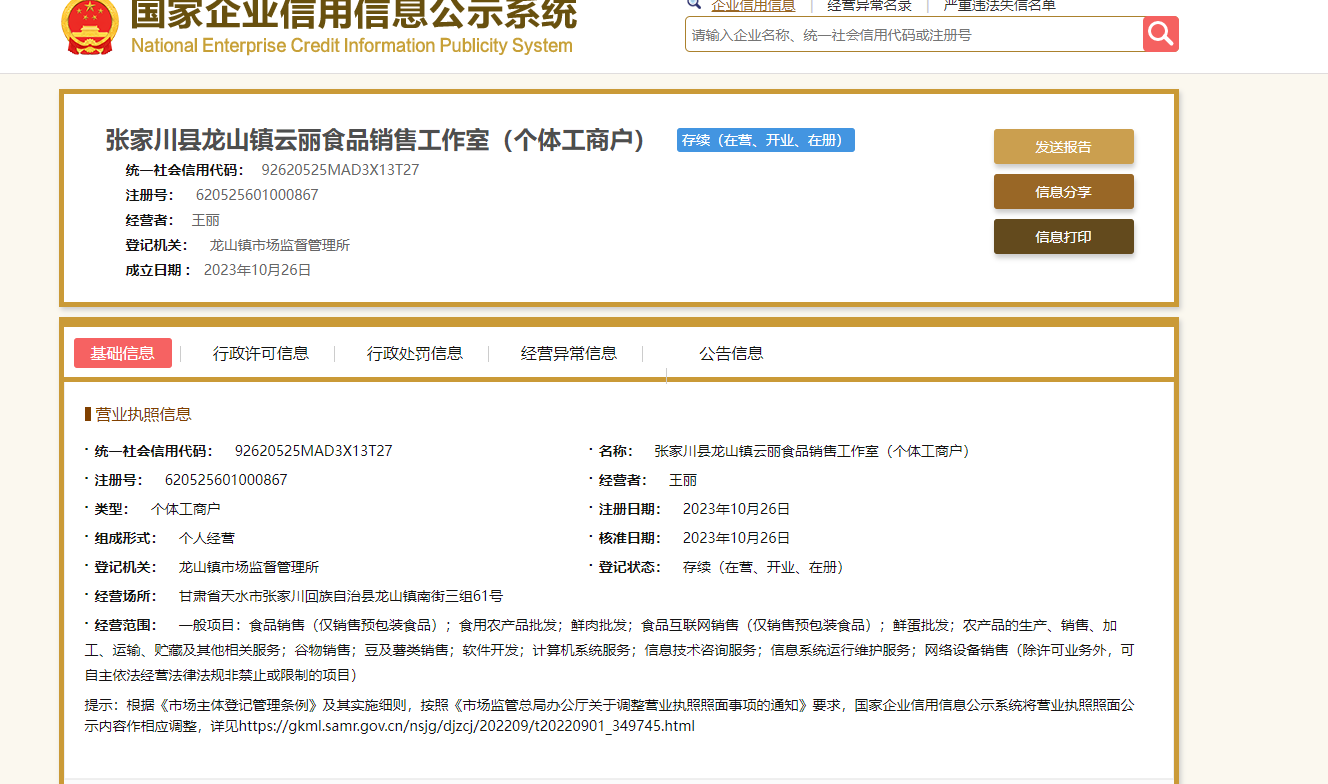Click the 经营范围 business scope text

coord(610,650)
